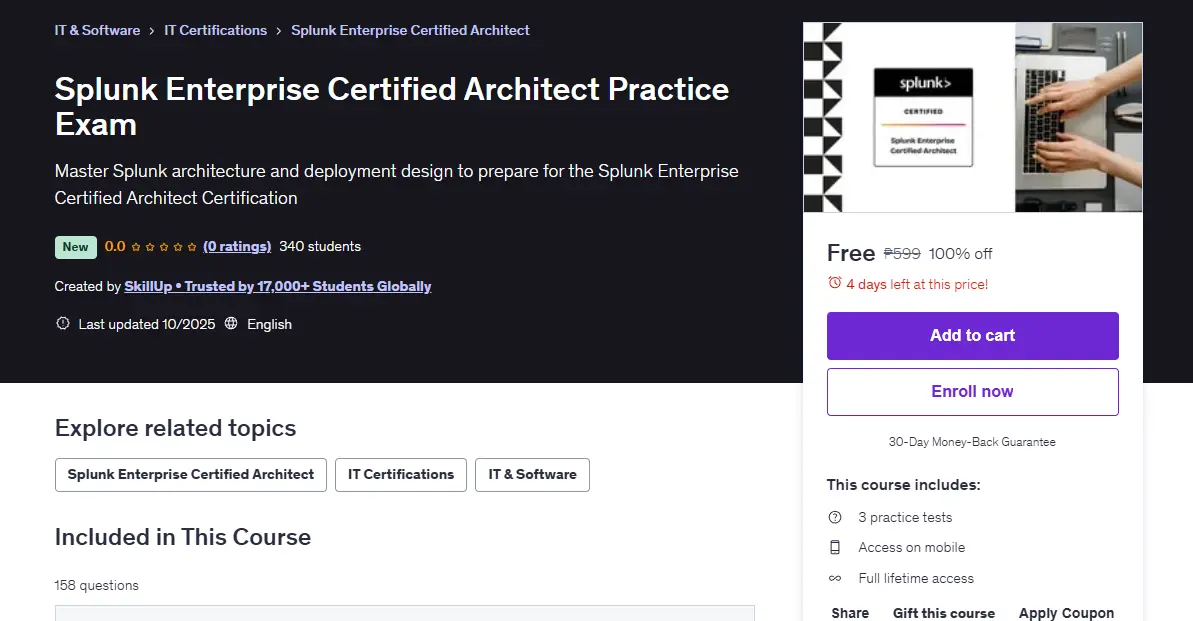Click the struck-through ₱599 original price

click(x=902, y=253)
